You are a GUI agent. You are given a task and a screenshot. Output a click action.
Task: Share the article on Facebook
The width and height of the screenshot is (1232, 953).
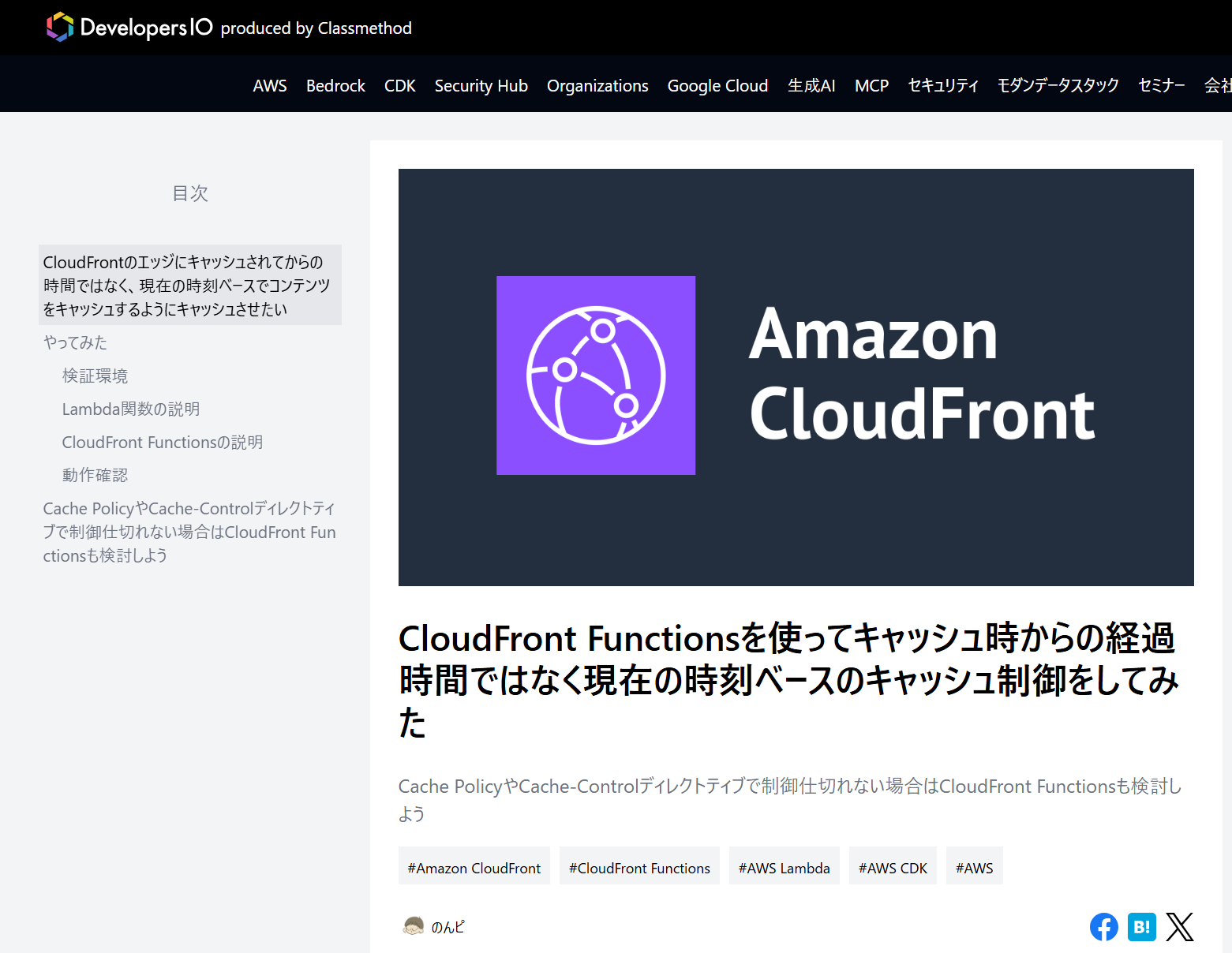(x=1103, y=927)
